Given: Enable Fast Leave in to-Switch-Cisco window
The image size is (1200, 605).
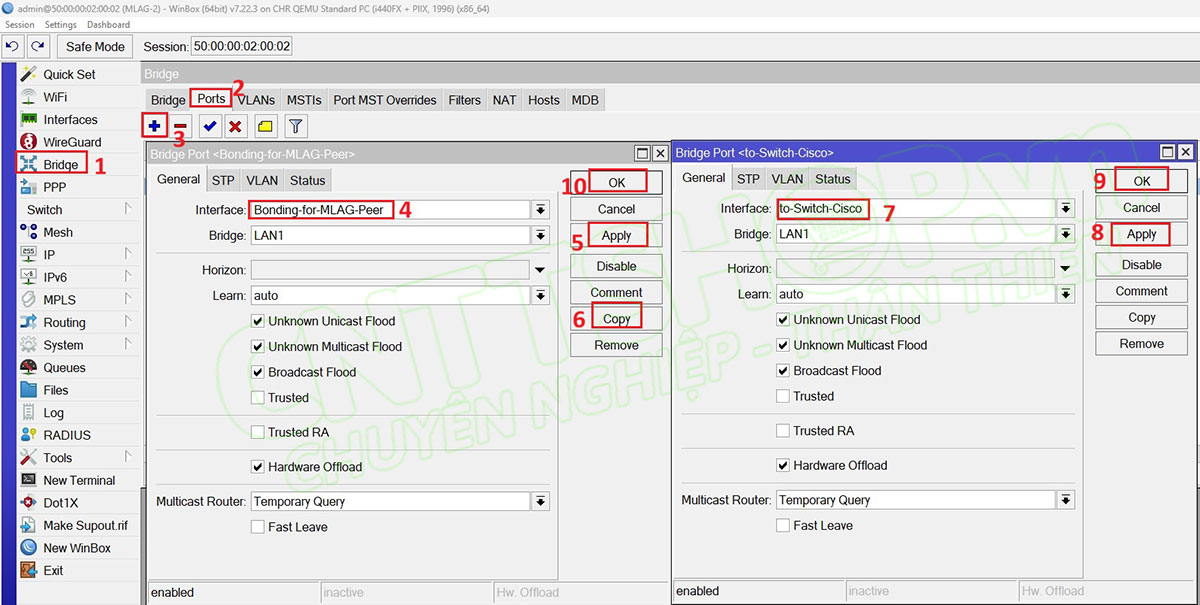Looking at the screenshot, I should (x=783, y=525).
